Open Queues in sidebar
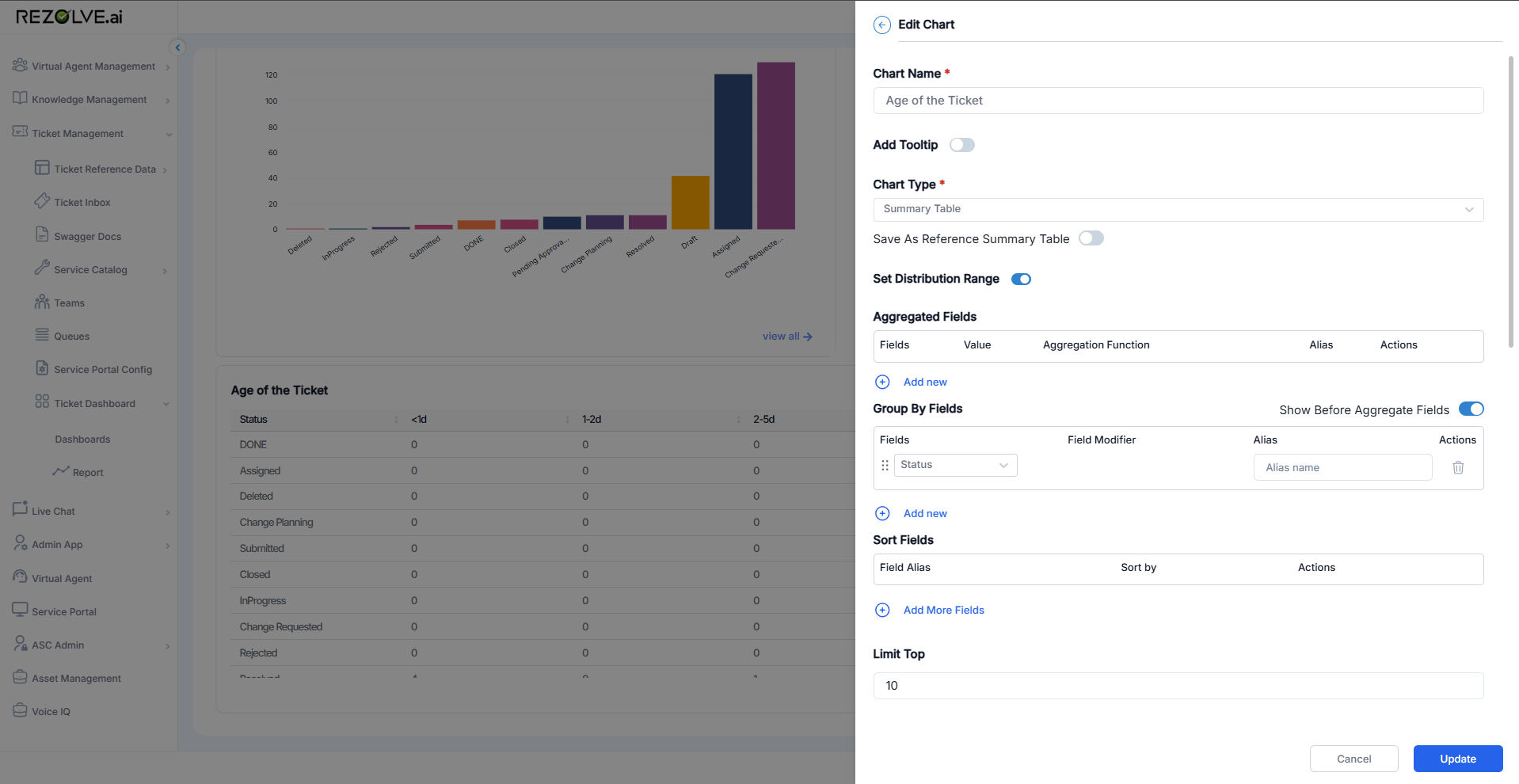 71,336
